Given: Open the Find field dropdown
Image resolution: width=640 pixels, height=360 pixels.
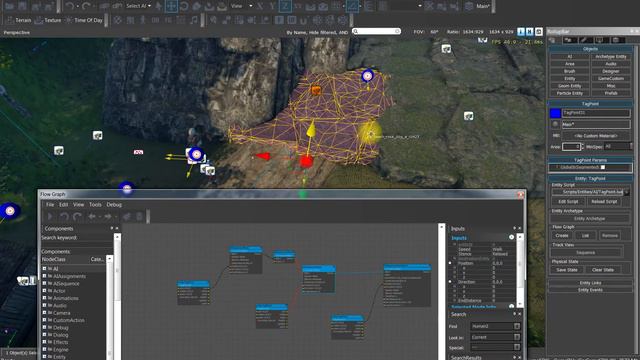Looking at the screenshot, I should [517, 326].
